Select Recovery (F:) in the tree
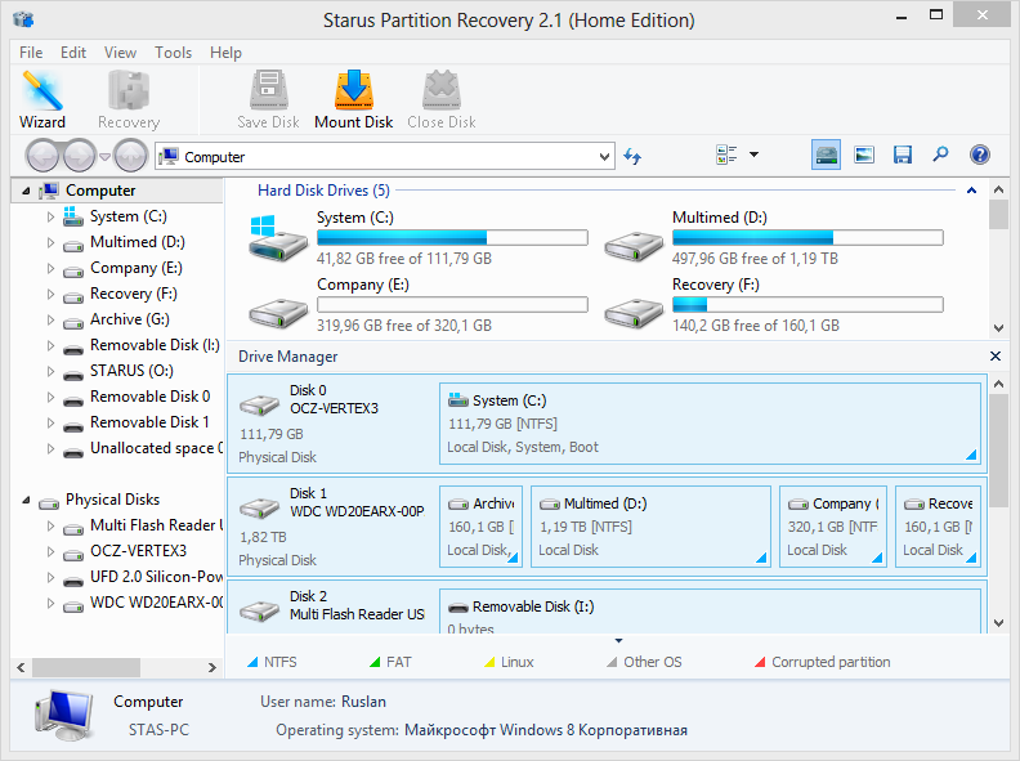Screen dimensions: 1020x761 (x=133, y=294)
